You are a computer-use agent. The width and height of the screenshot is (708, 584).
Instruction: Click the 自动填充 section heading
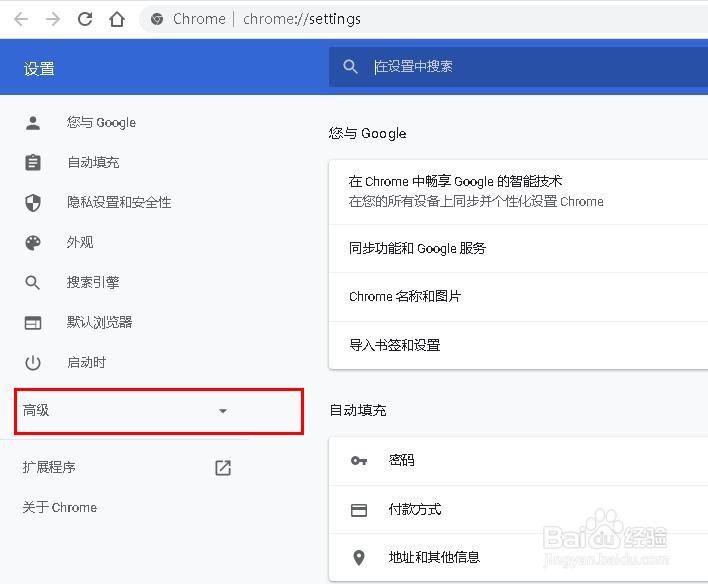[358, 410]
